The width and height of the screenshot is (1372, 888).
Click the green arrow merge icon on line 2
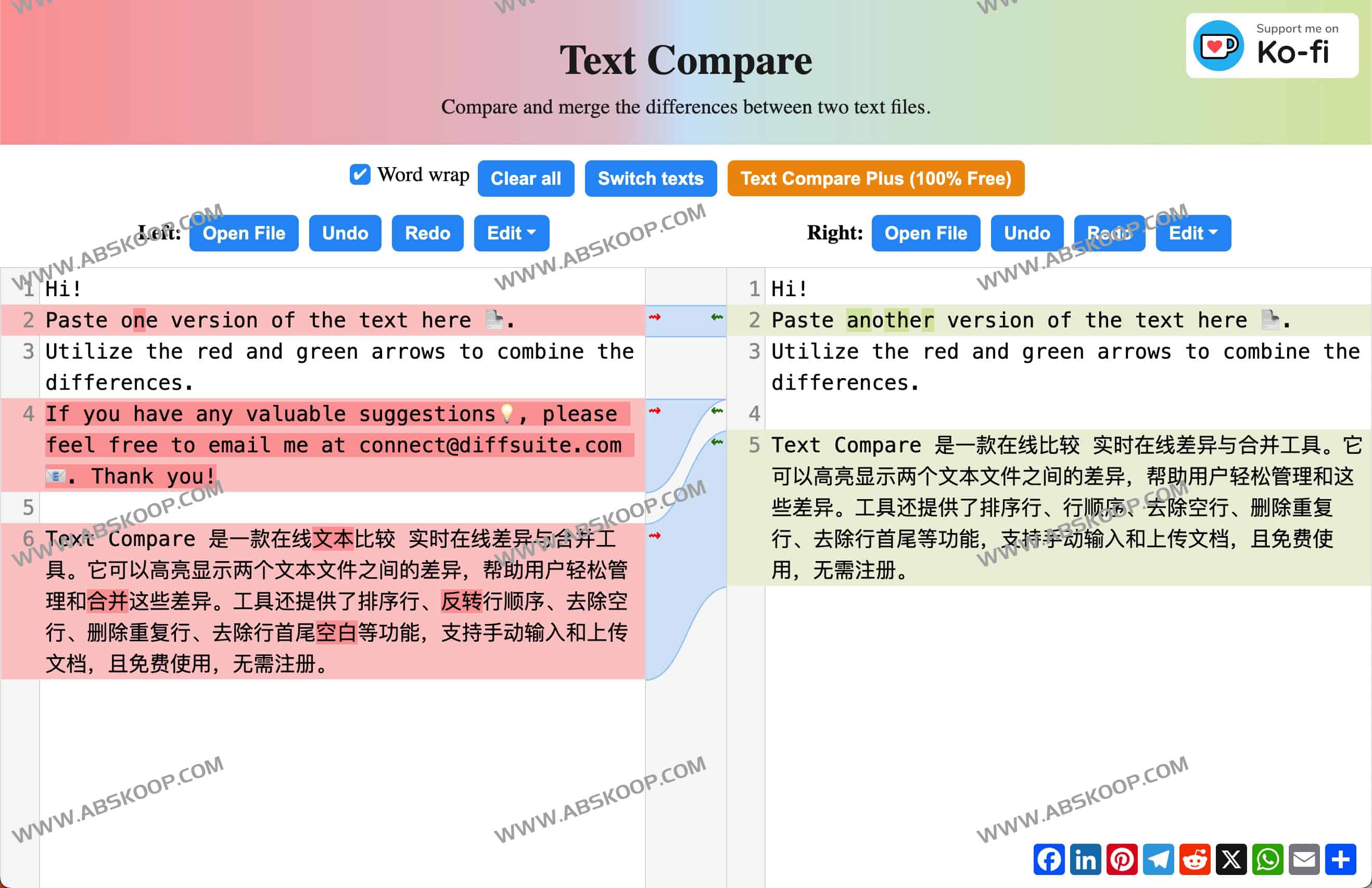pos(716,318)
